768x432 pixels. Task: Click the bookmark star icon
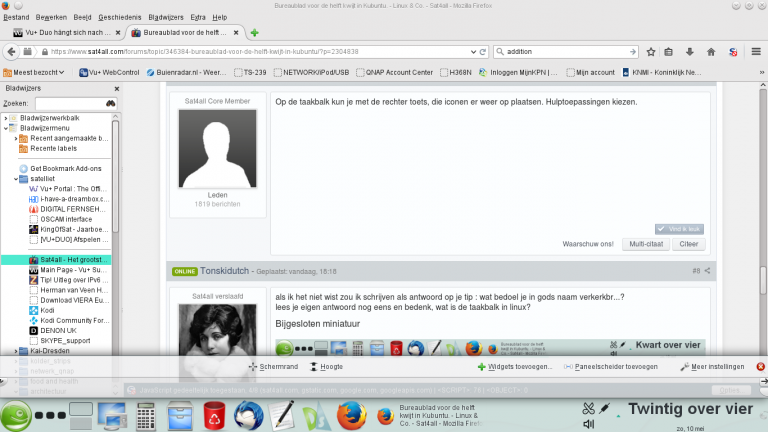[651, 51]
